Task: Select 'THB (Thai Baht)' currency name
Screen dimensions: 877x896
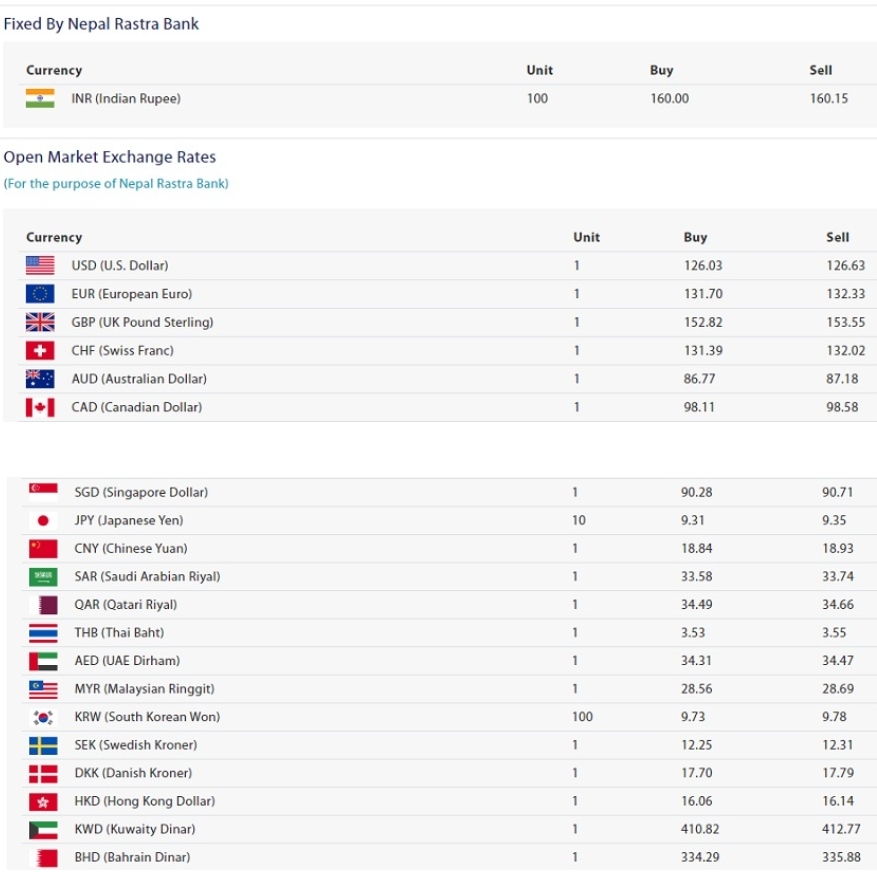Action: [x=119, y=633]
